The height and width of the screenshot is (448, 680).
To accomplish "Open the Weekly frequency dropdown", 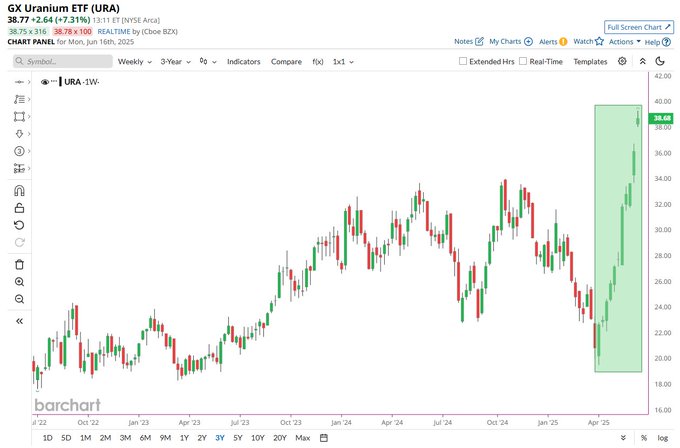I will coord(134,62).
